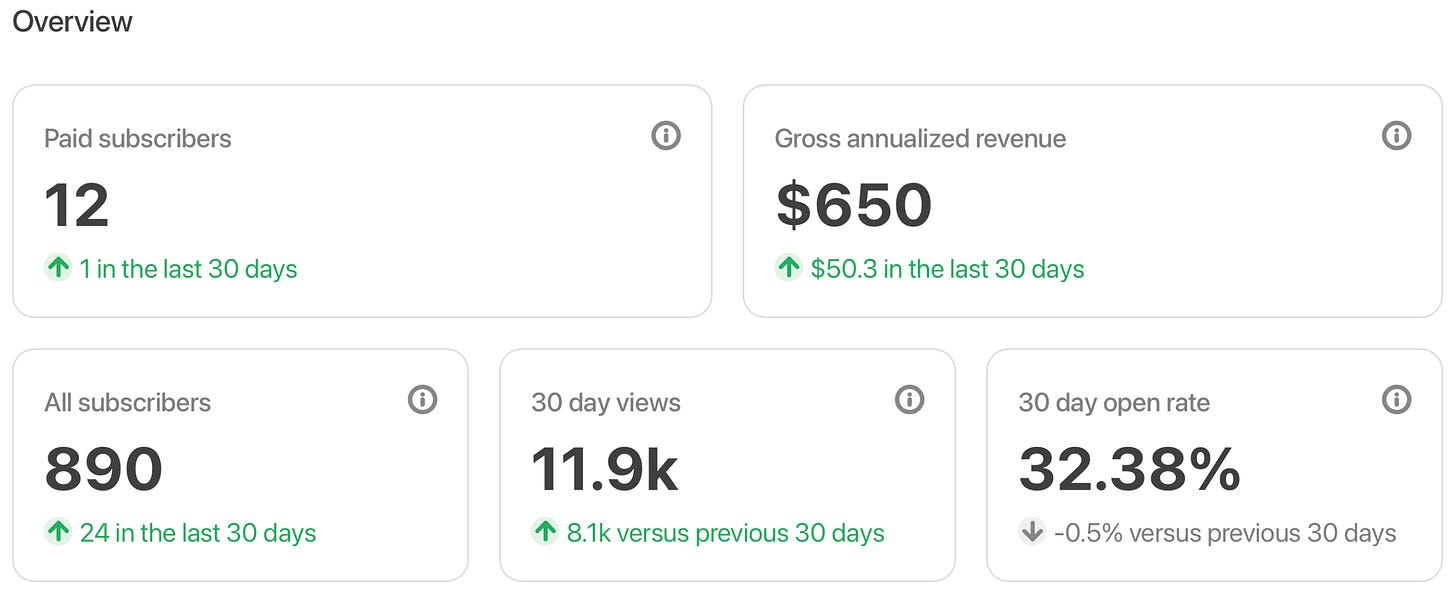
Task: Click green up arrow beside '$50.3 in the last 30 days'
Action: 789,268
